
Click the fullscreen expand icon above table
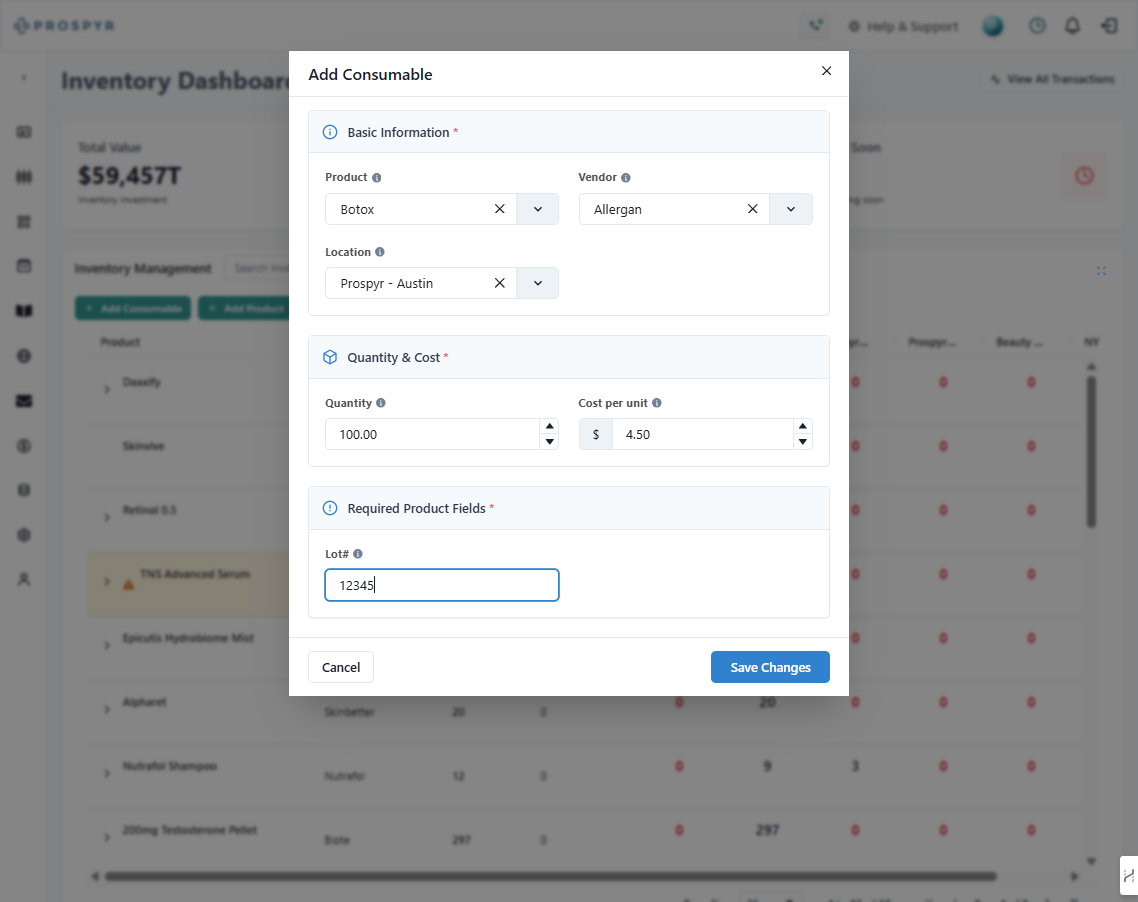pos(1101,271)
